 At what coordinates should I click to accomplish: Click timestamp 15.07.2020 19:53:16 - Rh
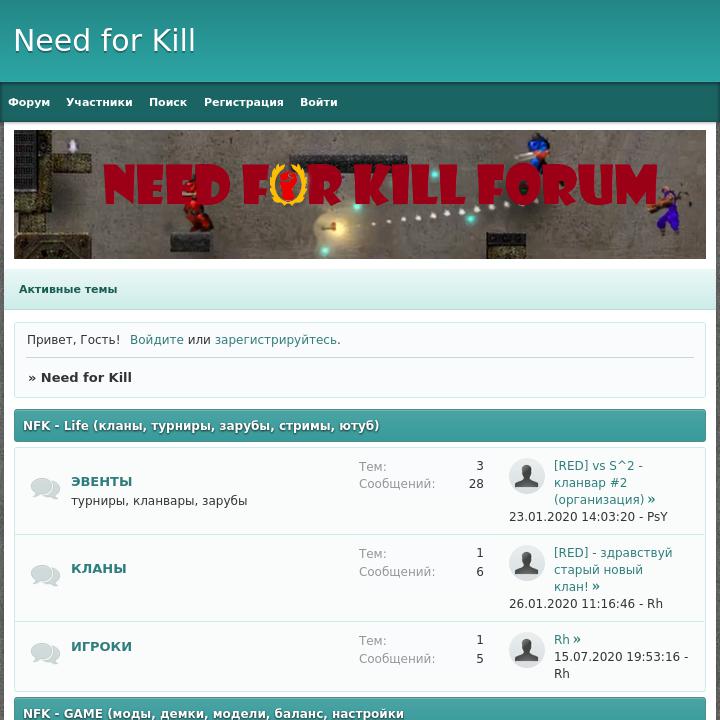[x=621, y=665]
